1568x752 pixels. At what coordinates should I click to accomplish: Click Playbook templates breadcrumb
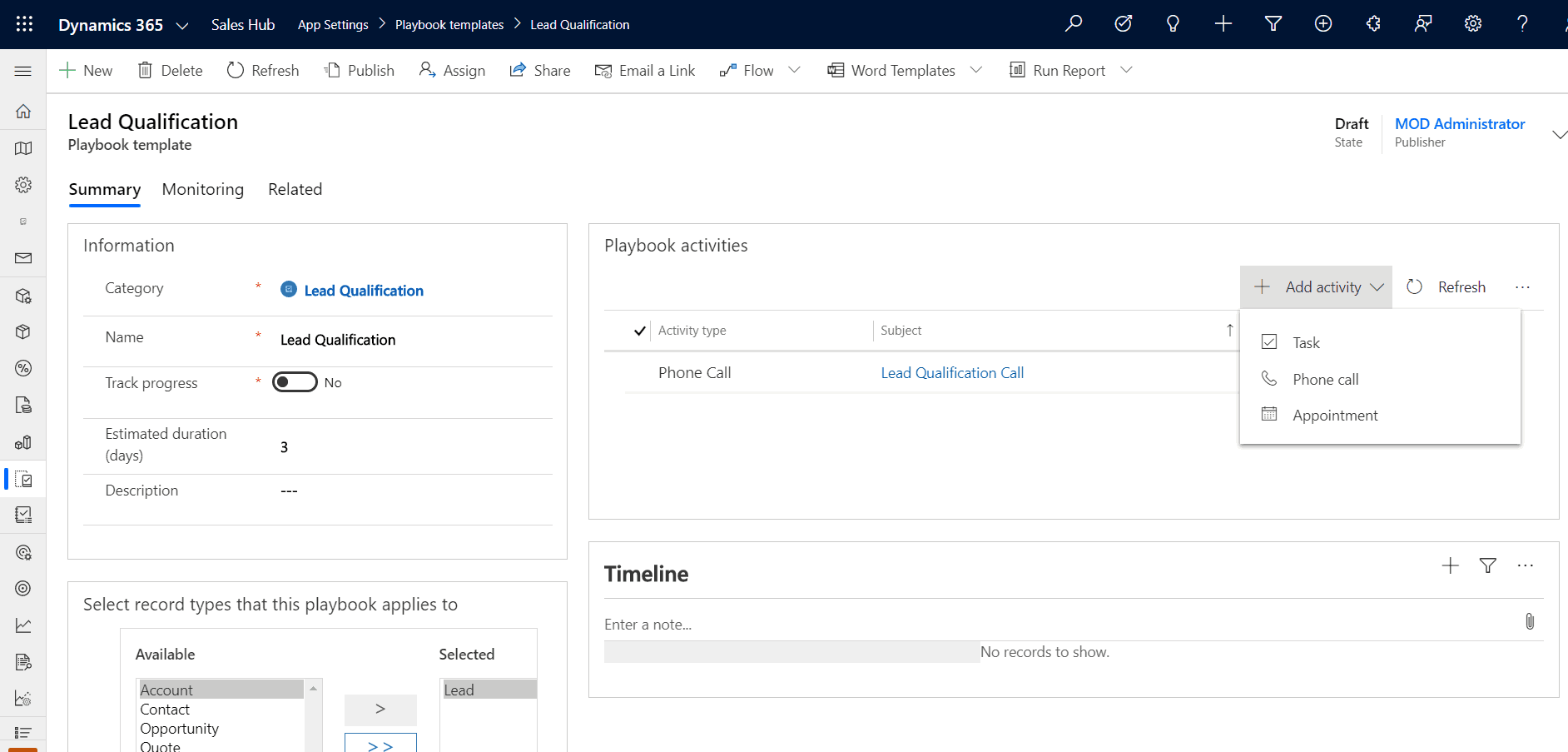click(x=449, y=25)
